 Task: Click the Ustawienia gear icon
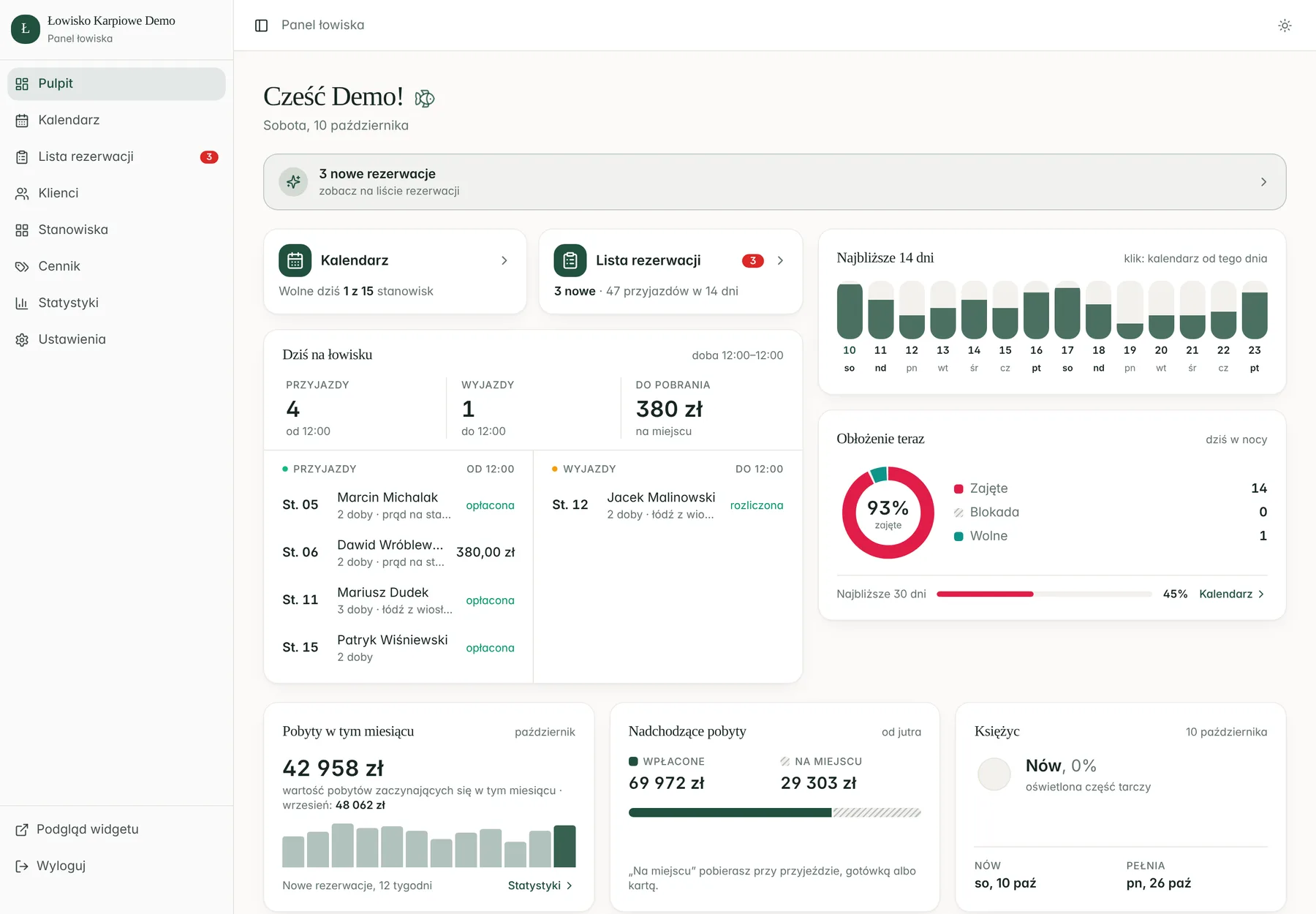pyautogui.click(x=22, y=340)
